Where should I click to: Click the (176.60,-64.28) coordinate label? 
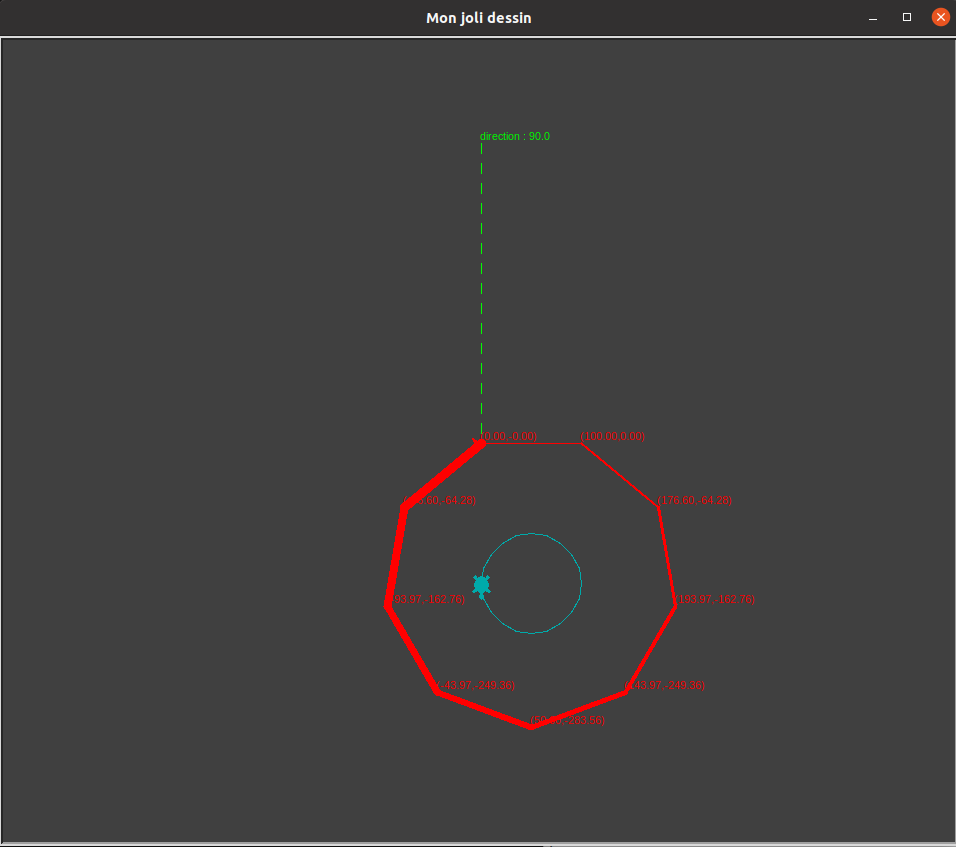point(695,500)
